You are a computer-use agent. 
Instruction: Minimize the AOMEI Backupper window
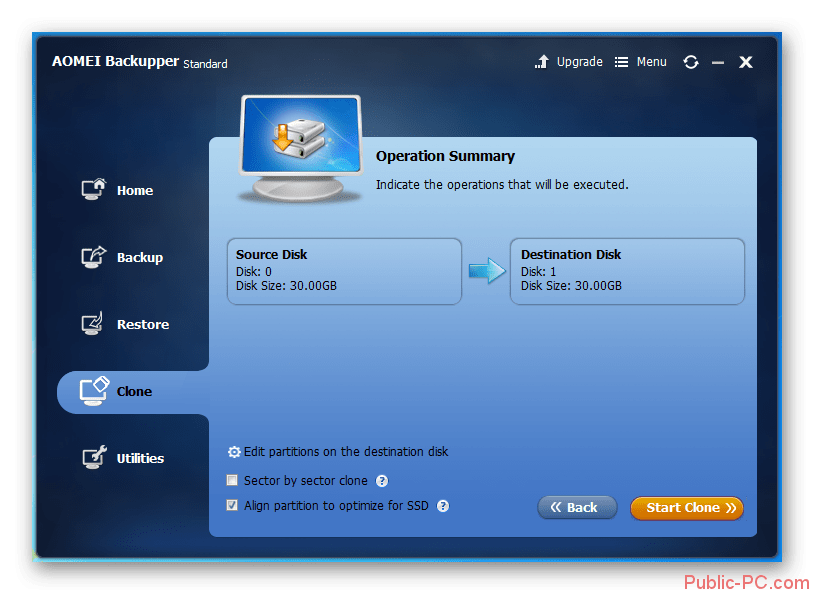tap(717, 63)
